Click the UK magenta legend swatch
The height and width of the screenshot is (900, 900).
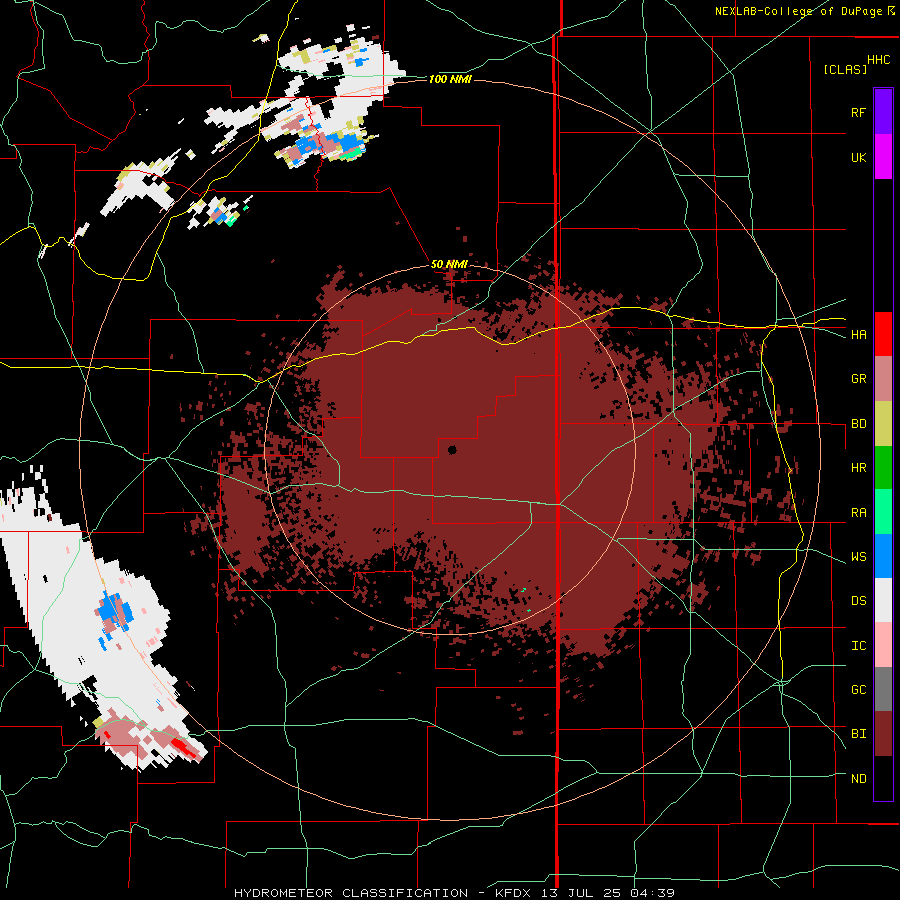pos(883,157)
